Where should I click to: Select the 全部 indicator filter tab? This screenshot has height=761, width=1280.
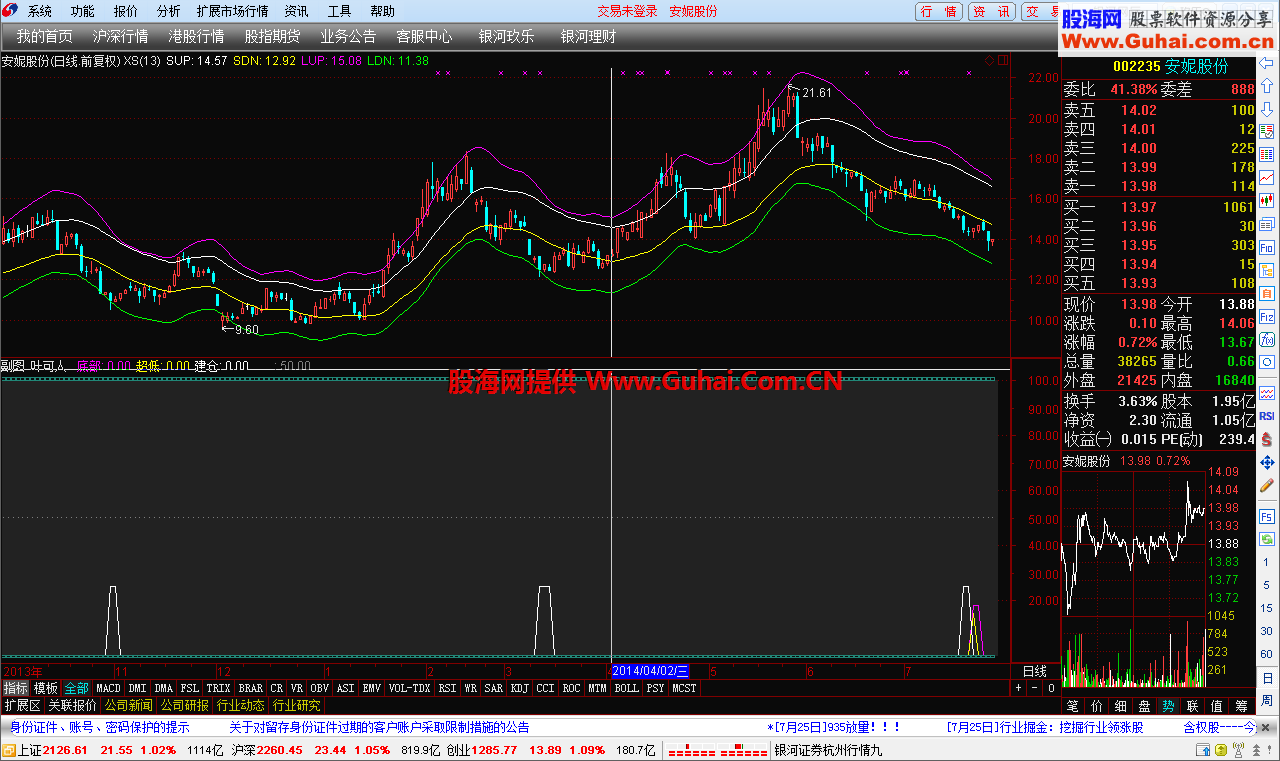click(x=77, y=688)
